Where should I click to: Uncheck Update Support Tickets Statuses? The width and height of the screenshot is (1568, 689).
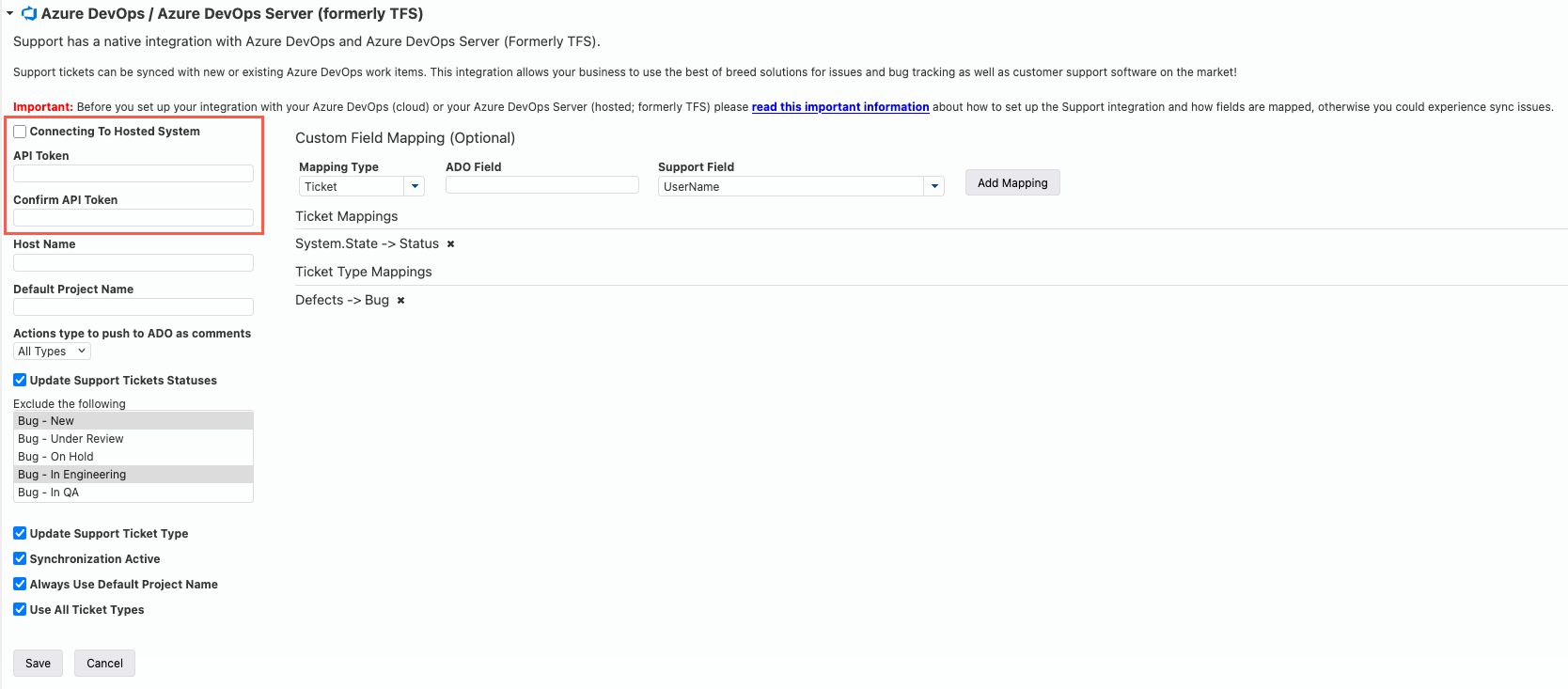(x=20, y=381)
